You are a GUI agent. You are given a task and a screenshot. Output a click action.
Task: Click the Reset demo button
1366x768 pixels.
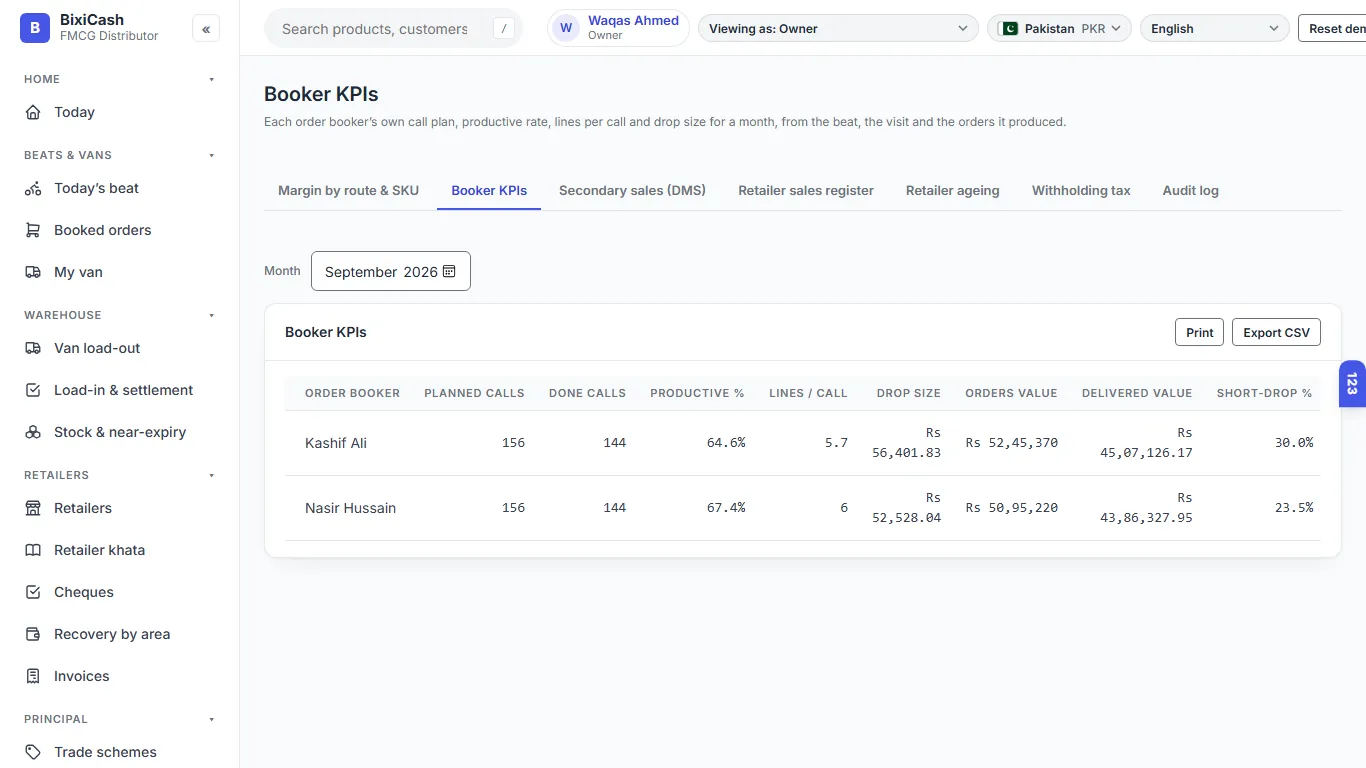(x=1332, y=28)
